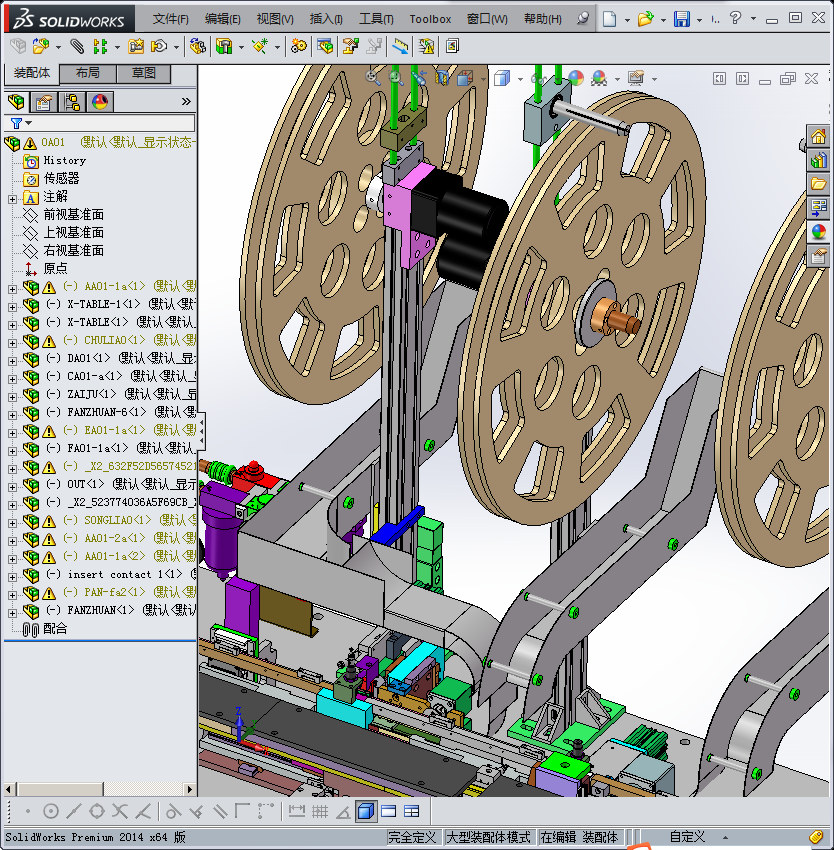Click the Zoom to Fit view icon
Viewport: 834px width, 850px height.
[x=373, y=77]
